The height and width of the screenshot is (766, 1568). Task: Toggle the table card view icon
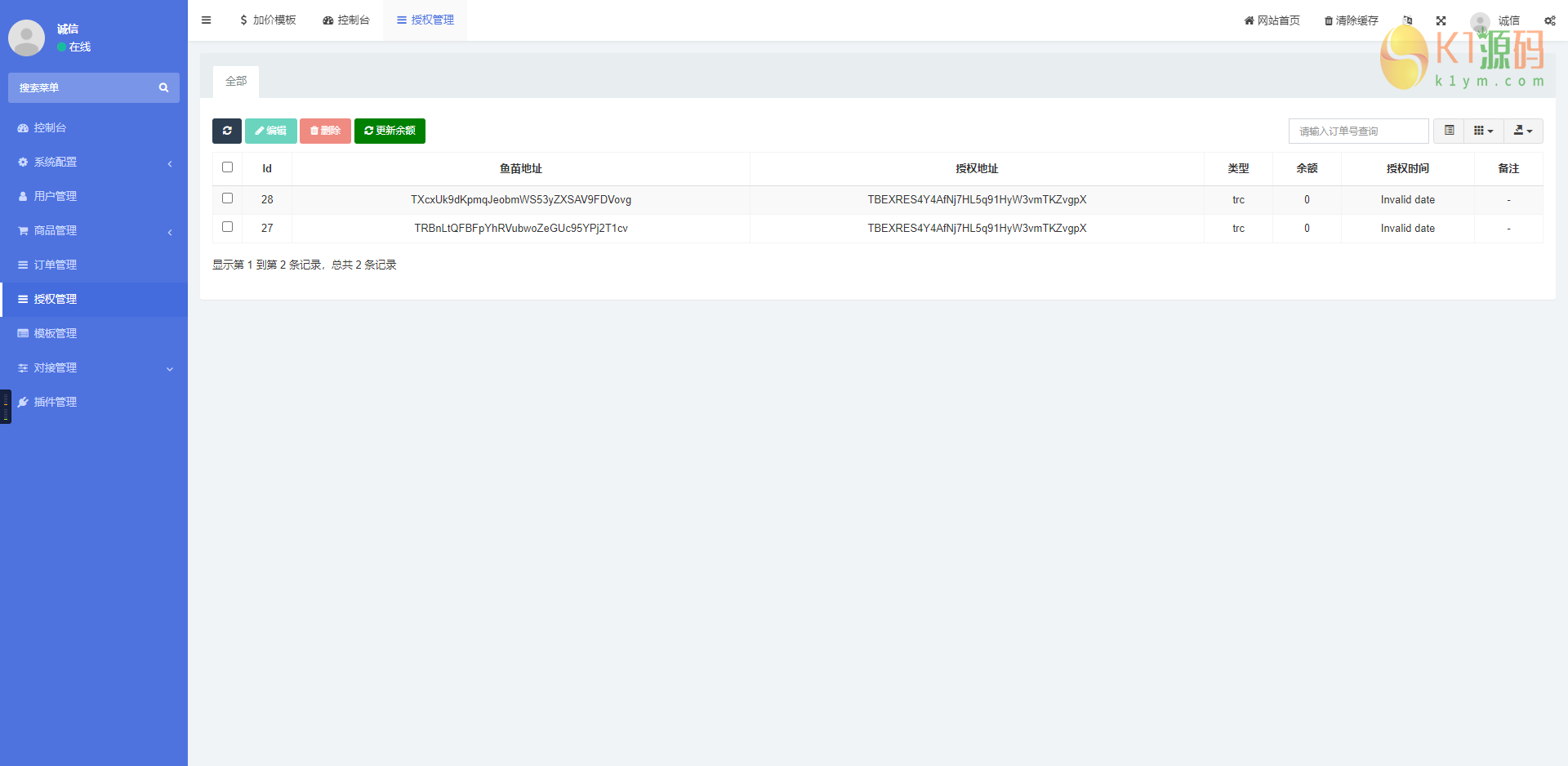1449,131
